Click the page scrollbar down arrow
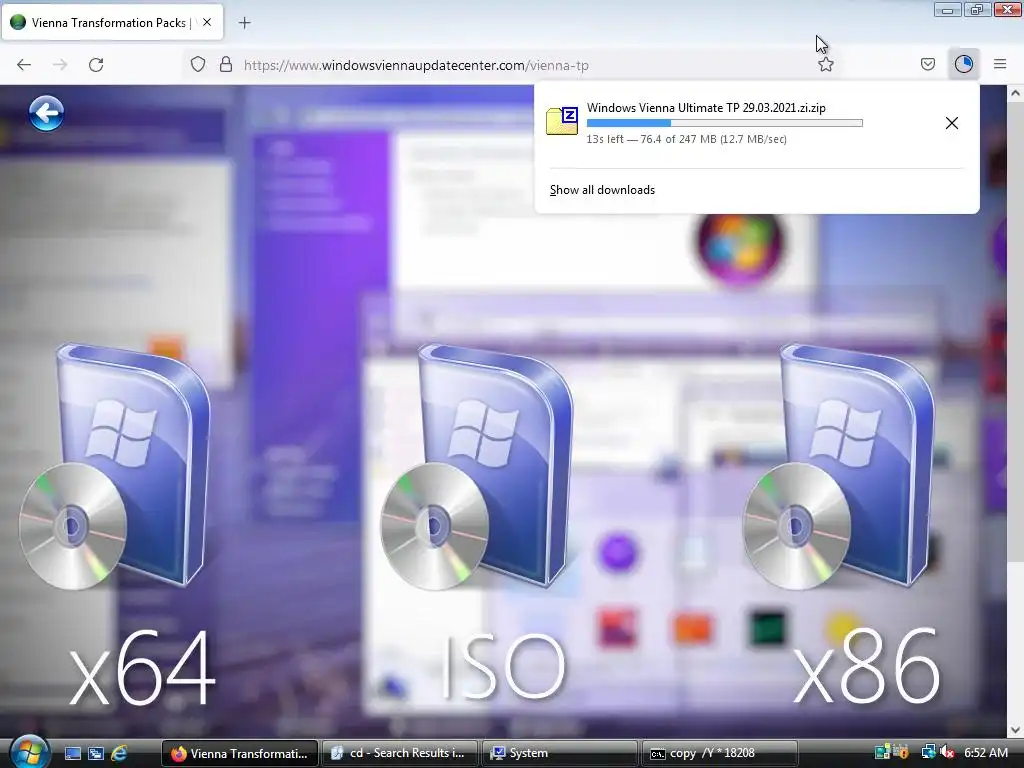1024x768 pixels. pos(1015,729)
